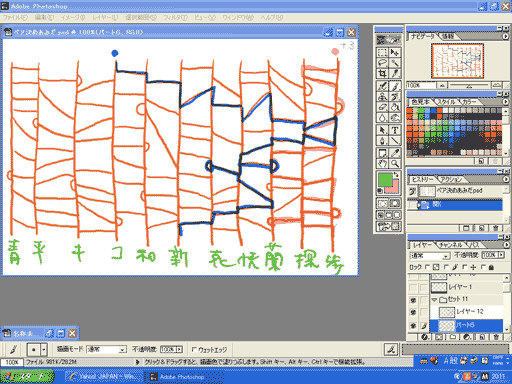Click the swap foreground/background colors arrow
The height and width of the screenshot is (384, 512).
[396, 174]
